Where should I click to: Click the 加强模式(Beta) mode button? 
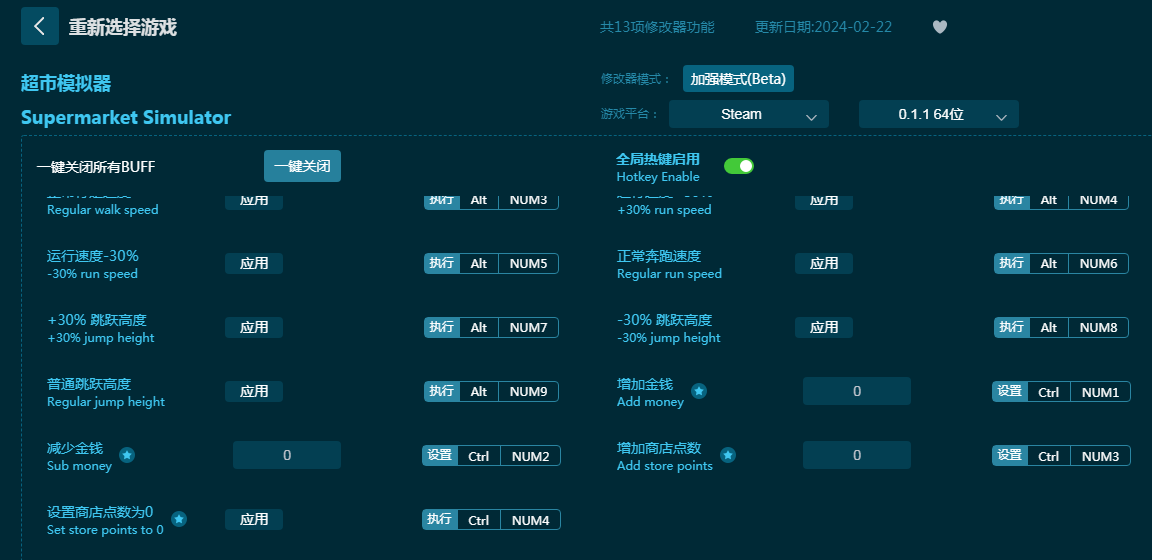point(738,79)
